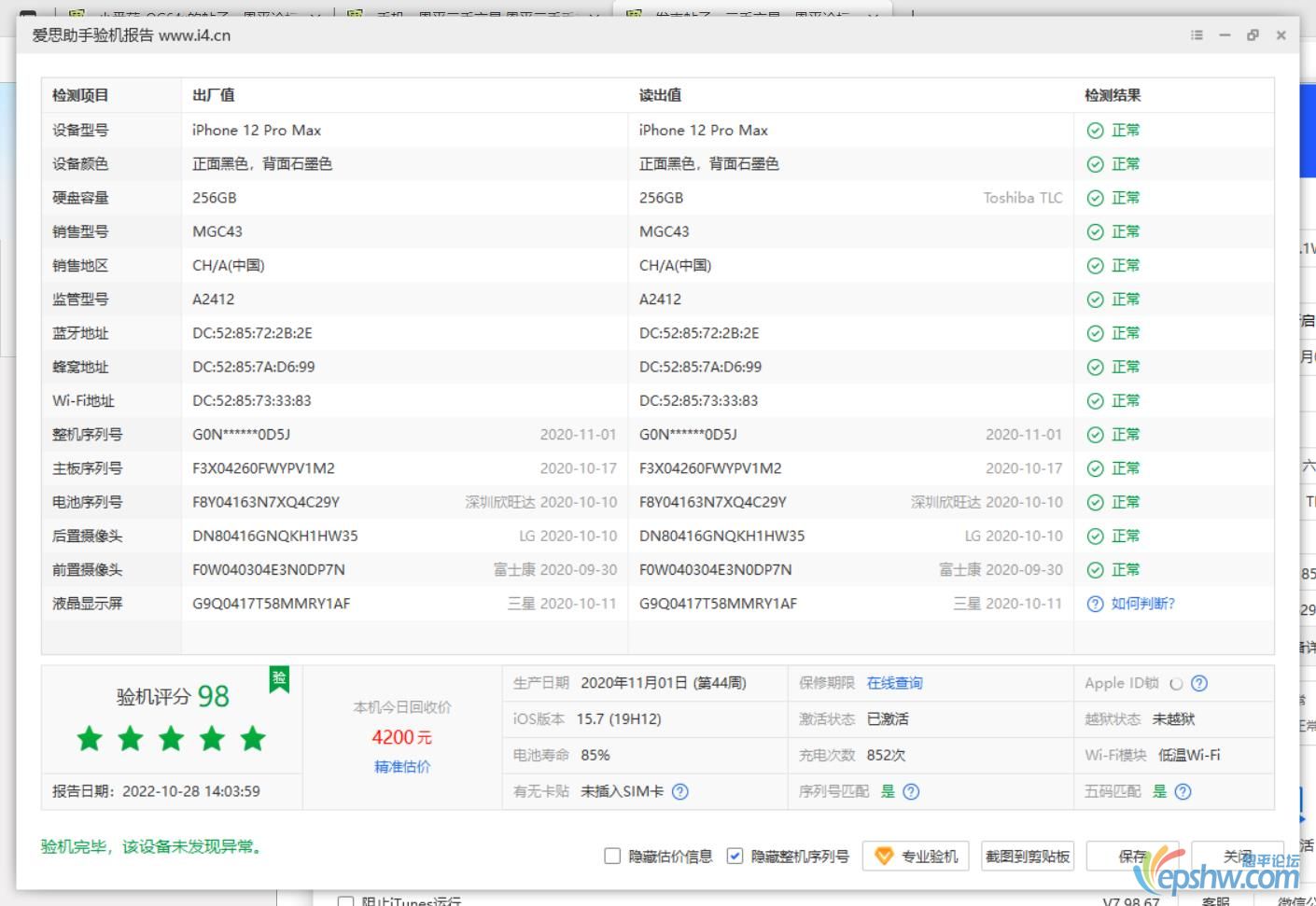Click the 出厂值 column header
This screenshot has width=1316, height=906.
[214, 95]
